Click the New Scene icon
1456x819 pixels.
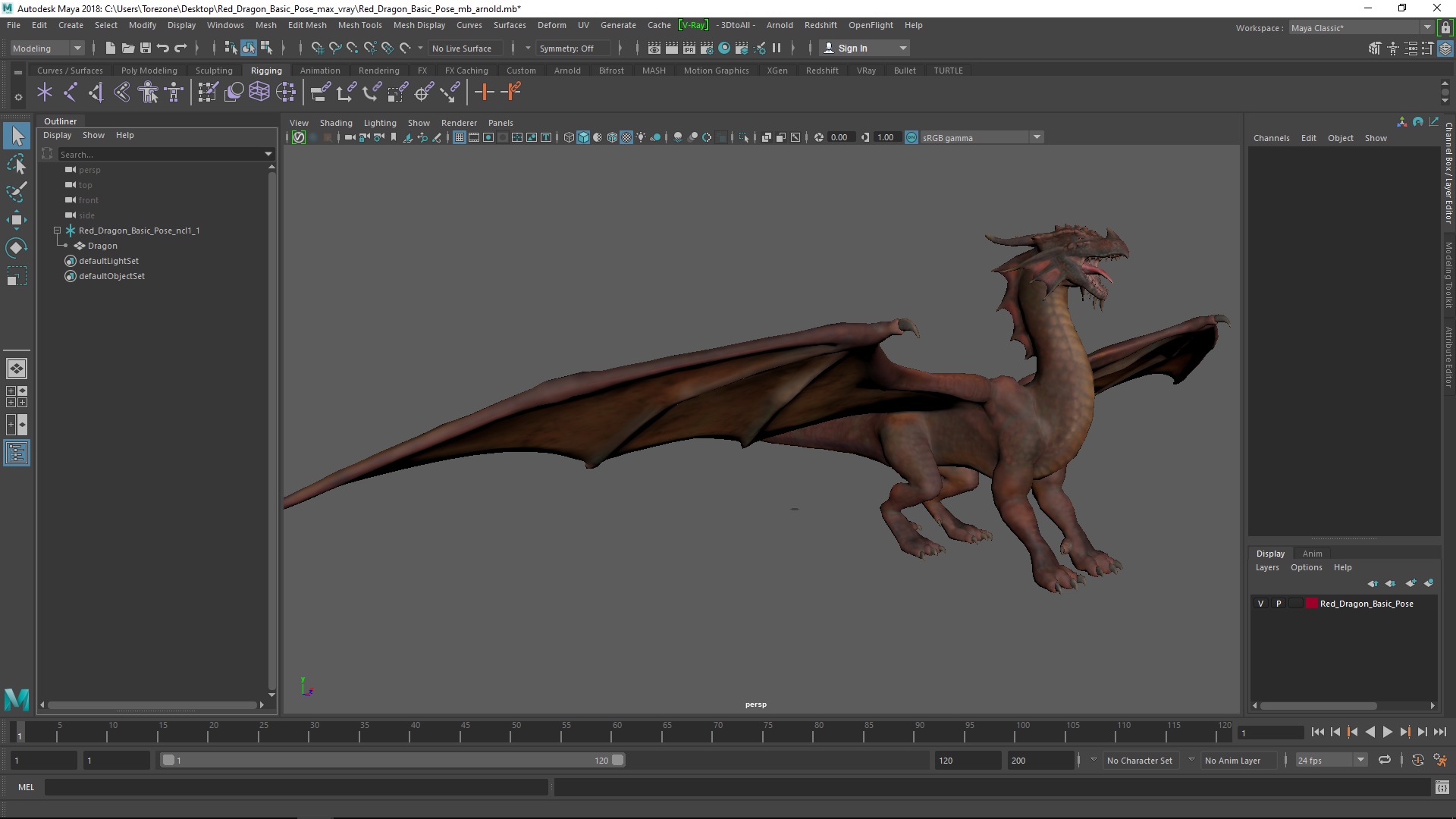click(x=111, y=48)
